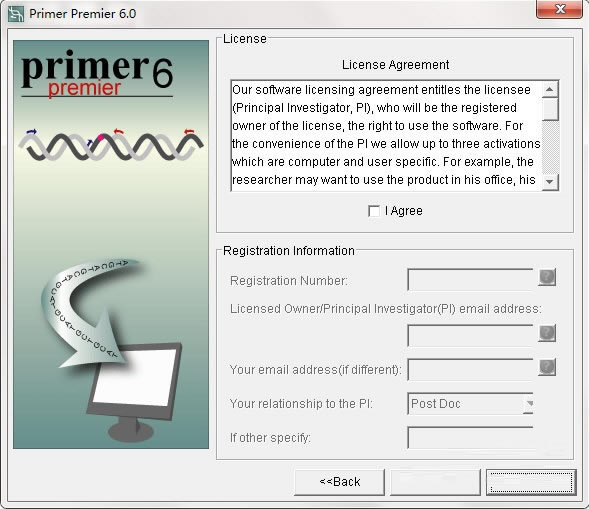The height and width of the screenshot is (509, 589).
Task: Click the If other specify input field
Action: tap(470, 438)
